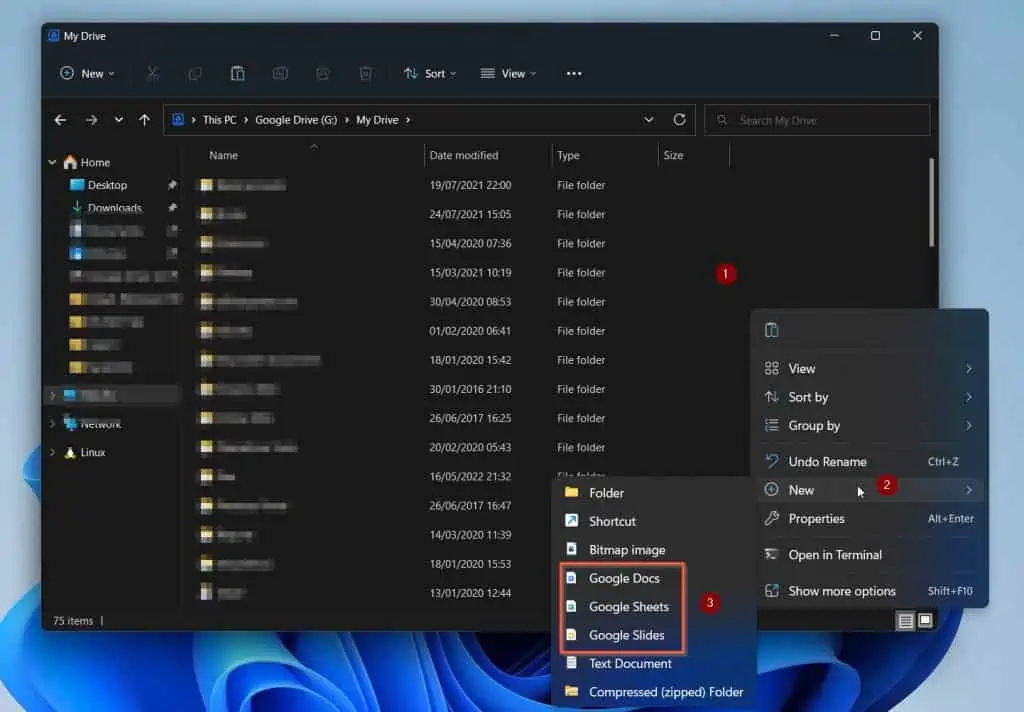Click My Drive in the address breadcrumb

(377, 120)
